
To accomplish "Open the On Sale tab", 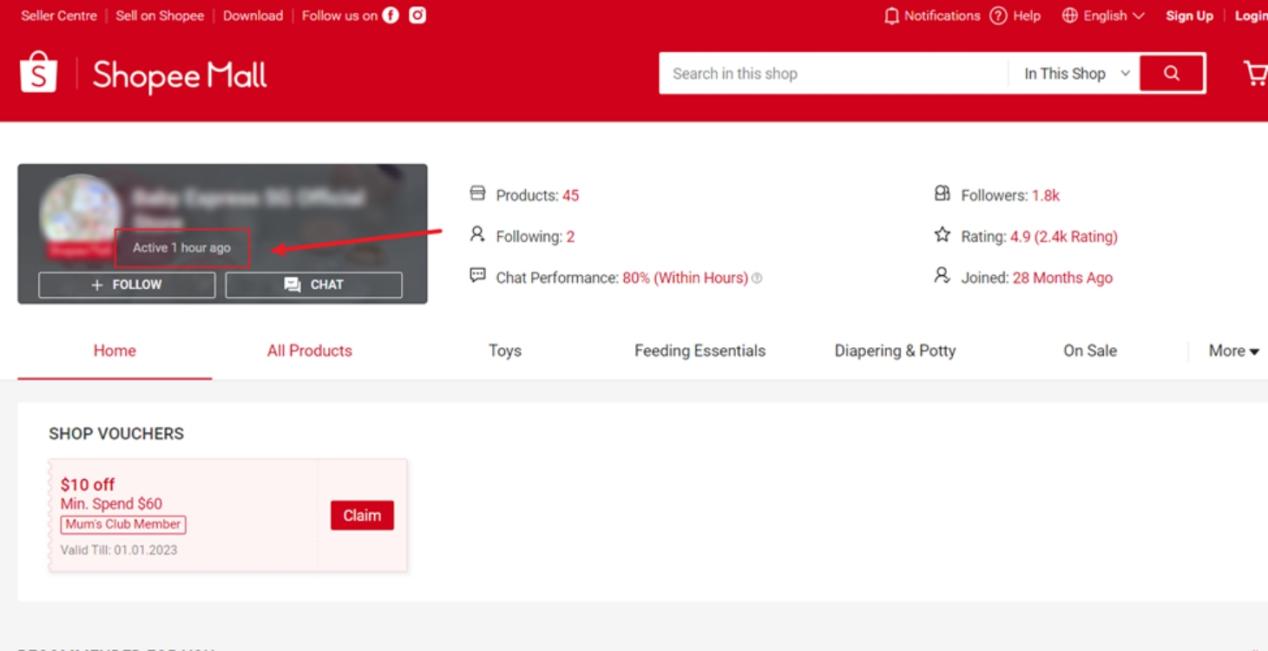I will (x=1090, y=351).
